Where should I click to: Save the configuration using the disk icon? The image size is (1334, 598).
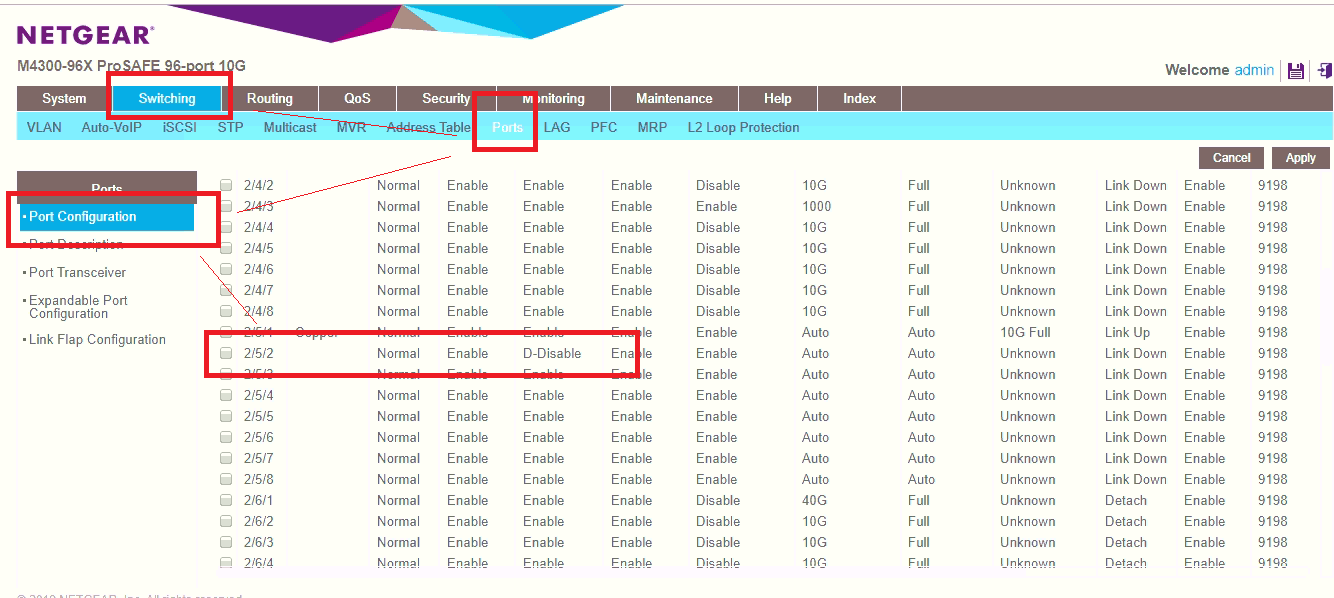[1297, 70]
